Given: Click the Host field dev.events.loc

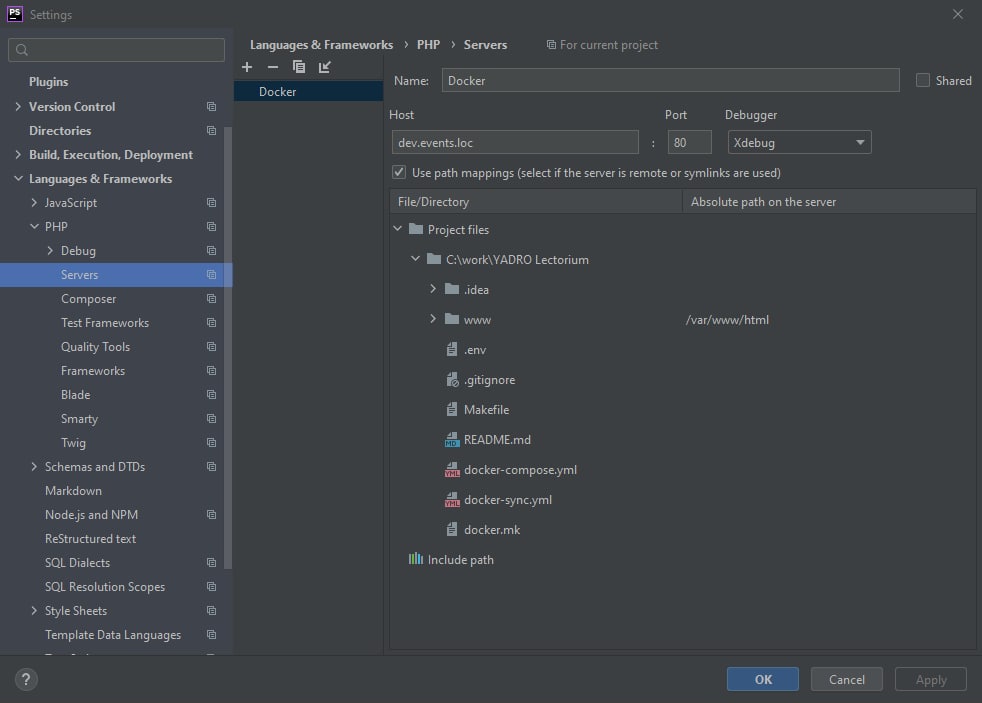Looking at the screenshot, I should pos(515,143).
